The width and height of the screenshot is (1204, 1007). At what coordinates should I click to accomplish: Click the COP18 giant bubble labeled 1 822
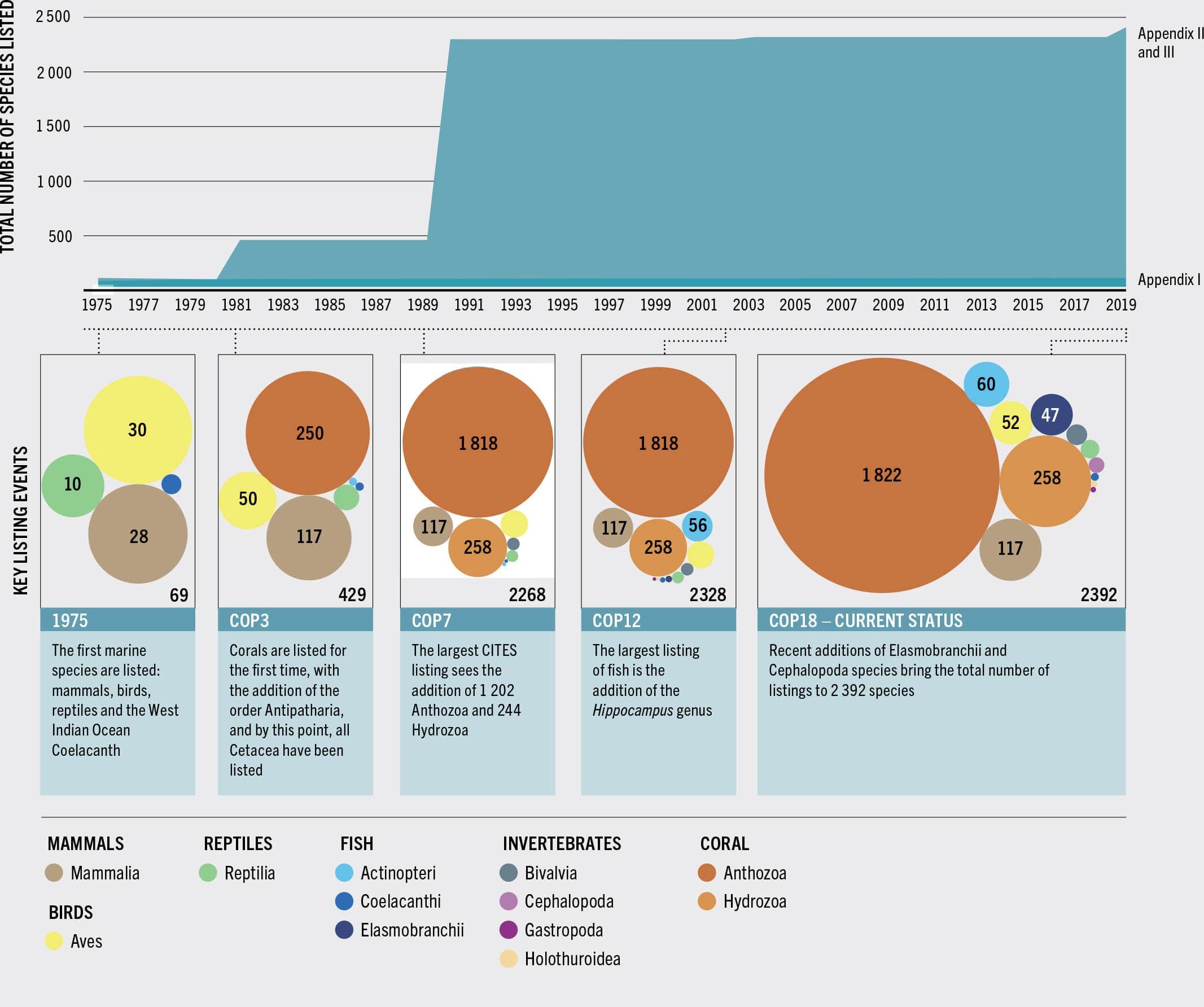(882, 475)
